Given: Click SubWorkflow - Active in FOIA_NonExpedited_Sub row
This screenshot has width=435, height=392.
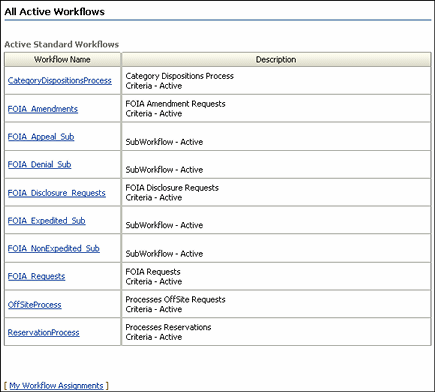Looking at the screenshot, I should click(164, 254).
